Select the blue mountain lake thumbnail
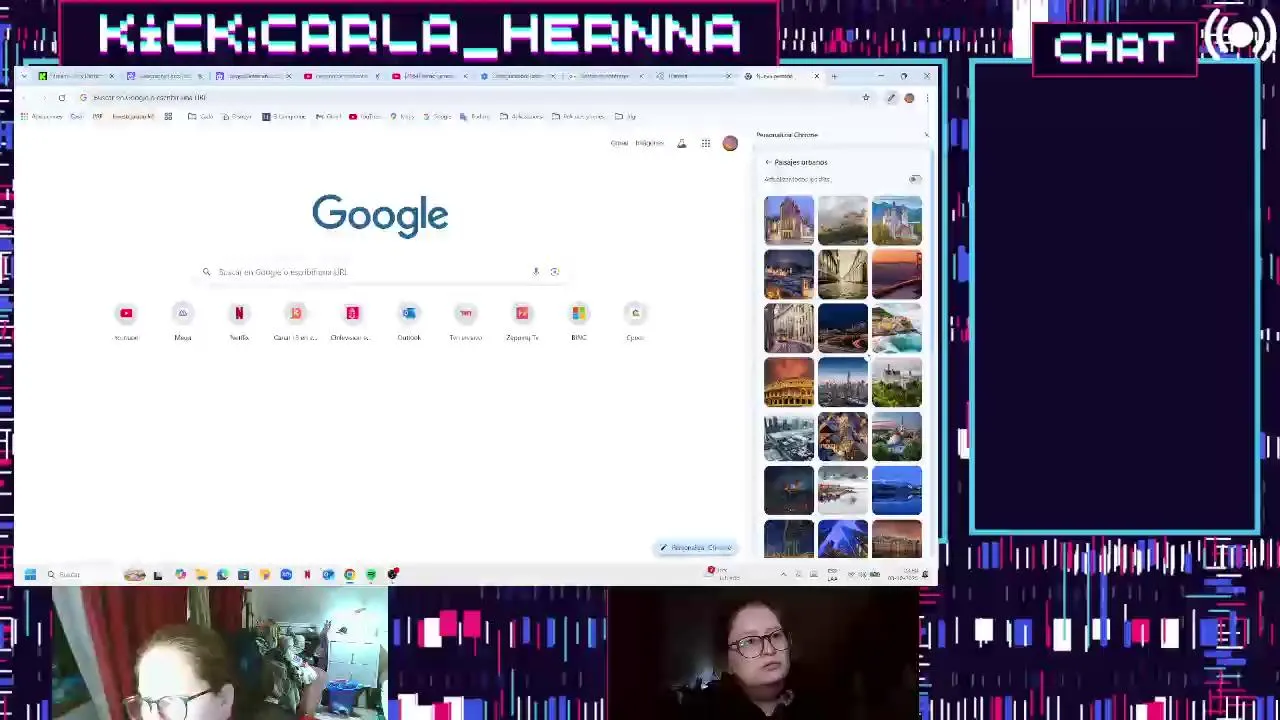The width and height of the screenshot is (1280, 720). (897, 491)
